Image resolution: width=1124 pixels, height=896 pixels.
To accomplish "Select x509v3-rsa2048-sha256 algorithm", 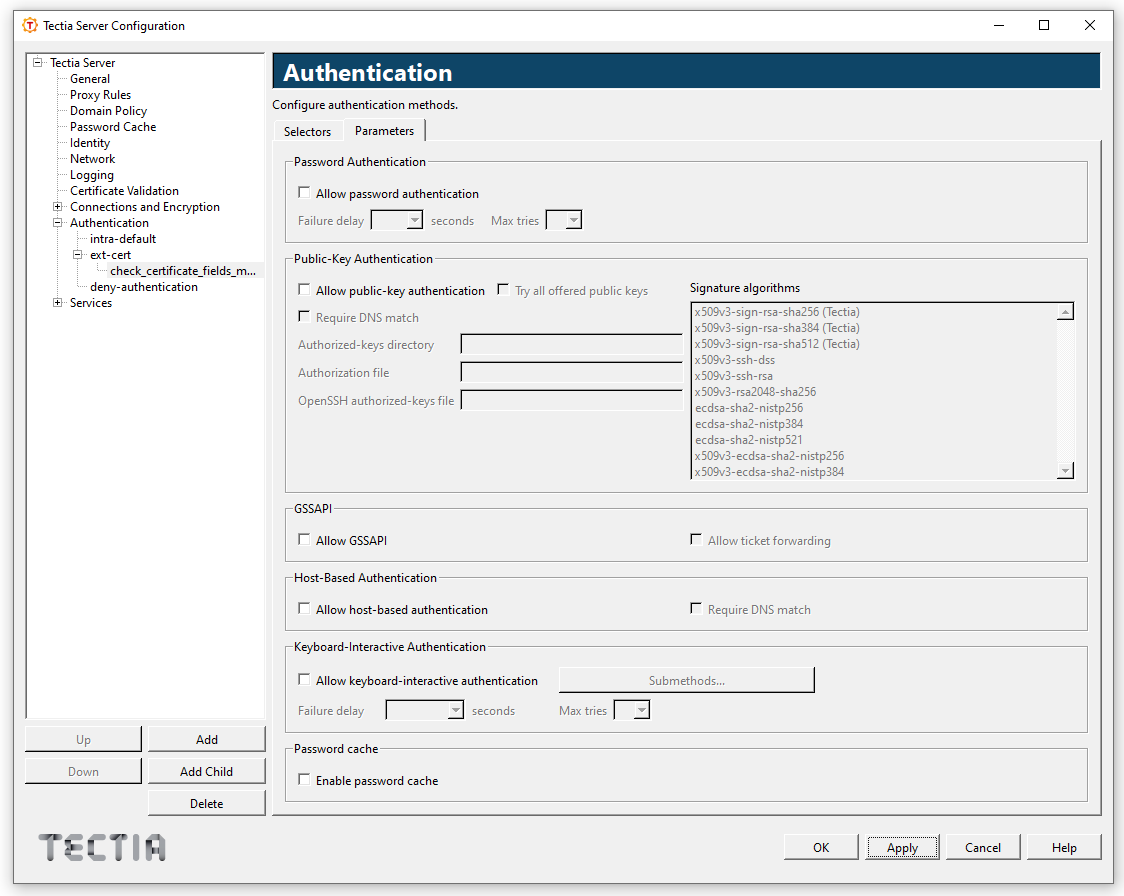I will [756, 392].
